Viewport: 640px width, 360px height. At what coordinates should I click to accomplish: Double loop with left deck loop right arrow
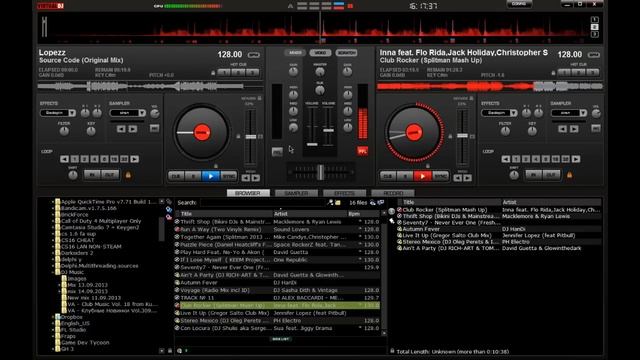click(135, 159)
